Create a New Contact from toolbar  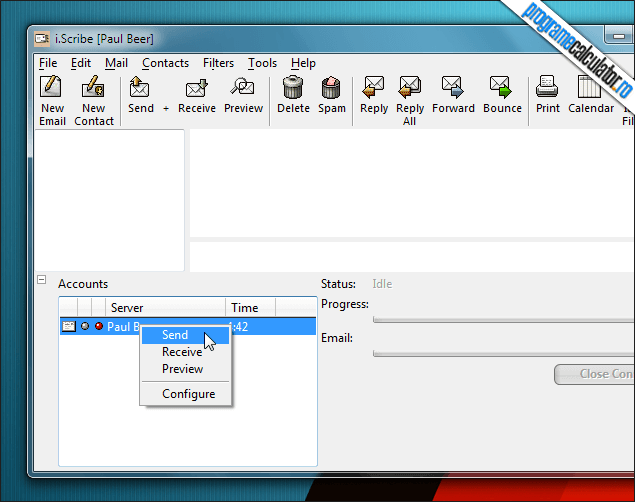94,100
